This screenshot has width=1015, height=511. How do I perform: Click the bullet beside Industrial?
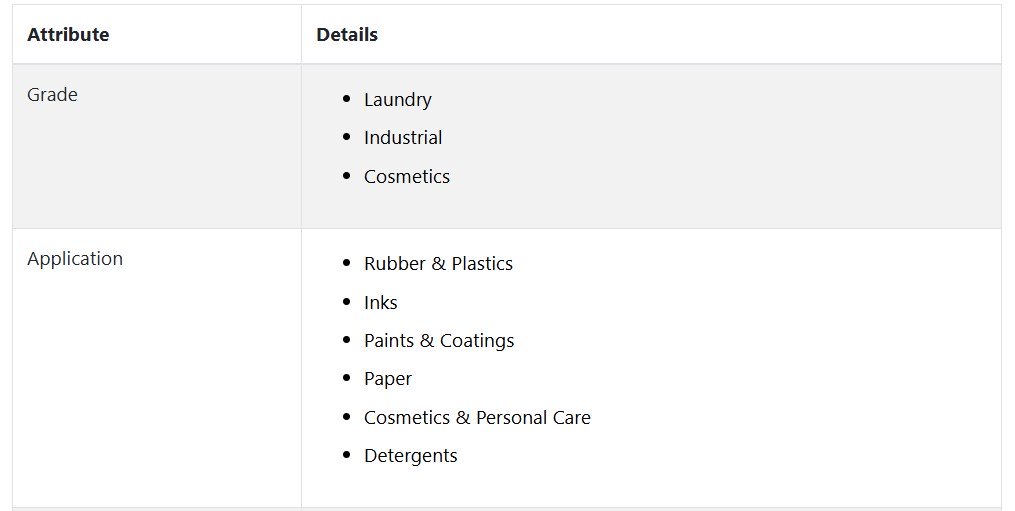click(347, 137)
